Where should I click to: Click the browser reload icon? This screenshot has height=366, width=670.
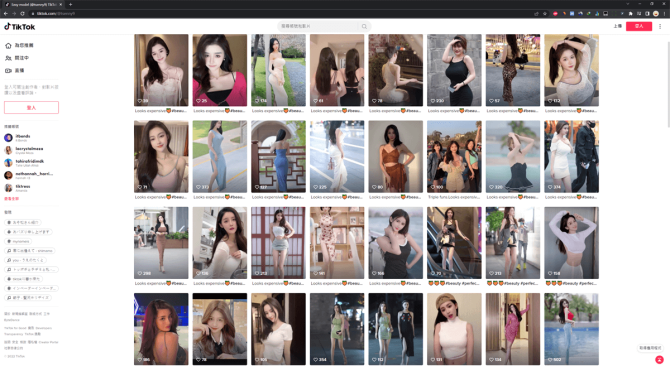pos(22,14)
